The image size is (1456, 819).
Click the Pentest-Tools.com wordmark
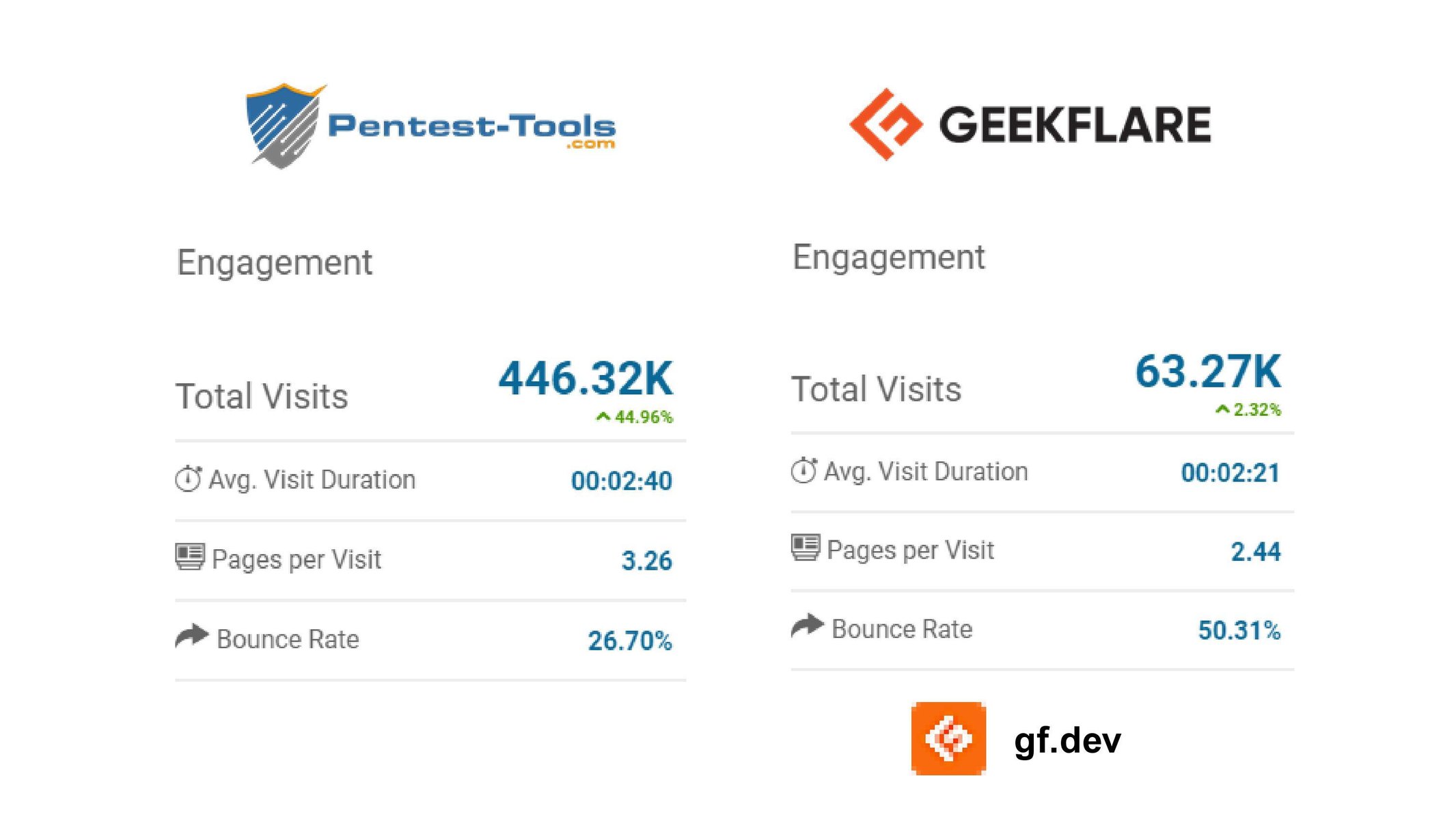[x=471, y=130]
